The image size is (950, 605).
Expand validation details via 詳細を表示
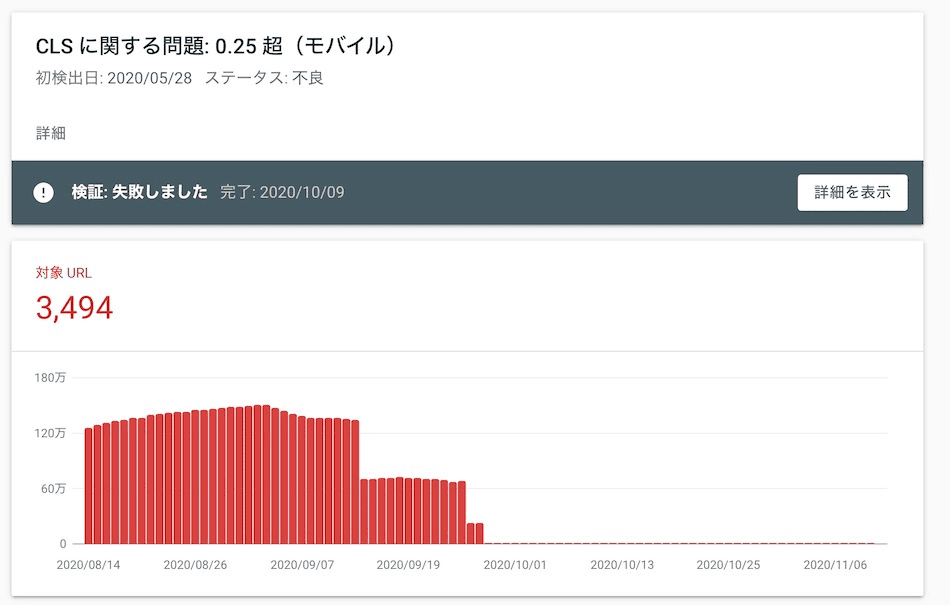[x=851, y=192]
